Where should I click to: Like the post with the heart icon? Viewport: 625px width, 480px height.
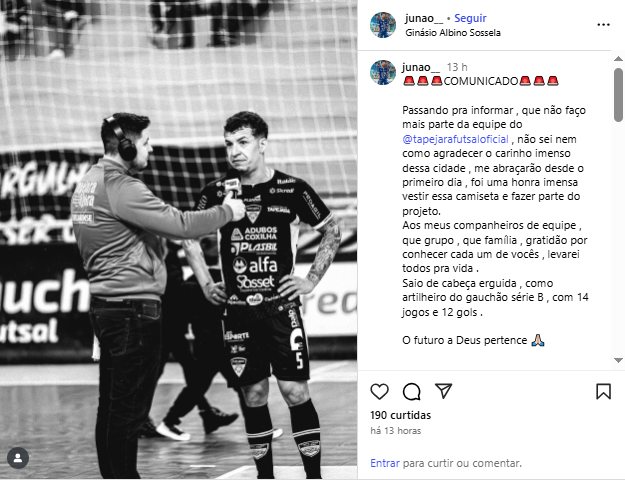coord(379,391)
